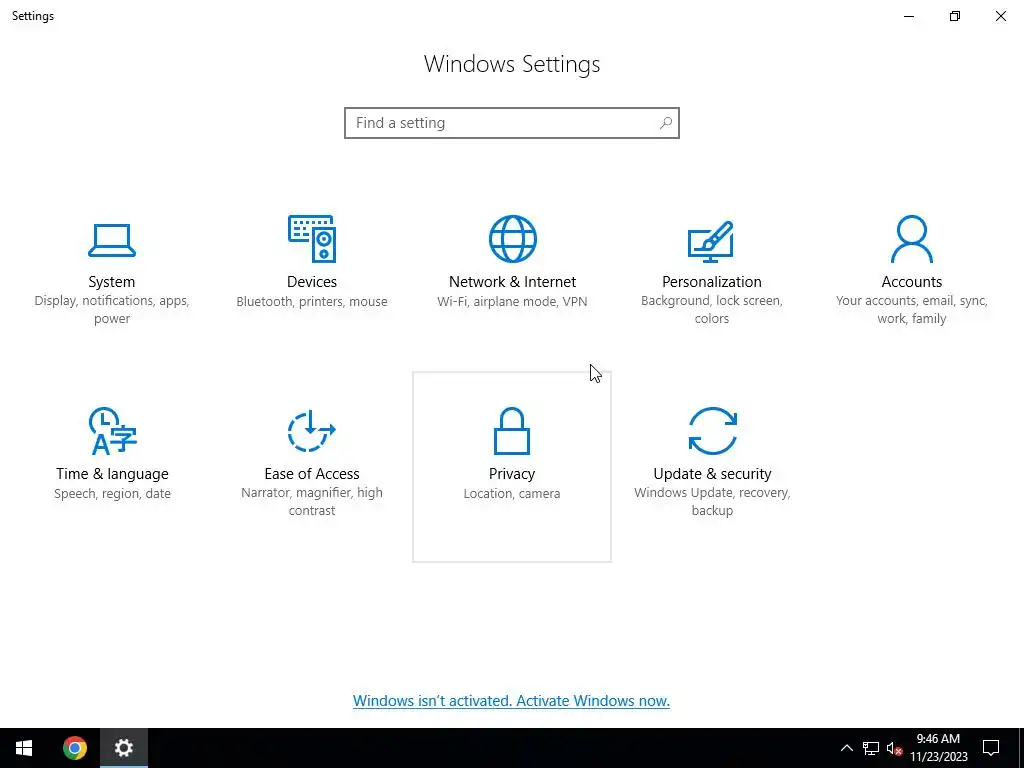Image resolution: width=1024 pixels, height=768 pixels.
Task: Open the Windows Start button
Action: coord(24,748)
